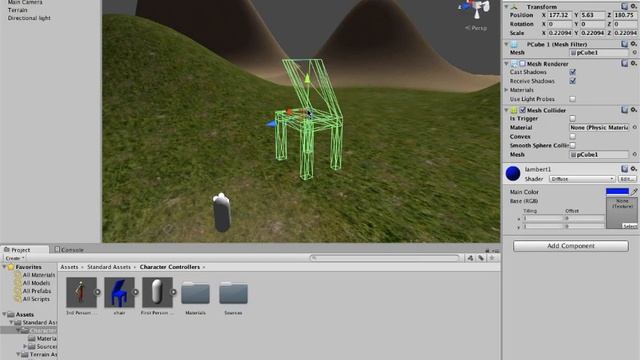Open Mesh Filter help icon

(624, 44)
